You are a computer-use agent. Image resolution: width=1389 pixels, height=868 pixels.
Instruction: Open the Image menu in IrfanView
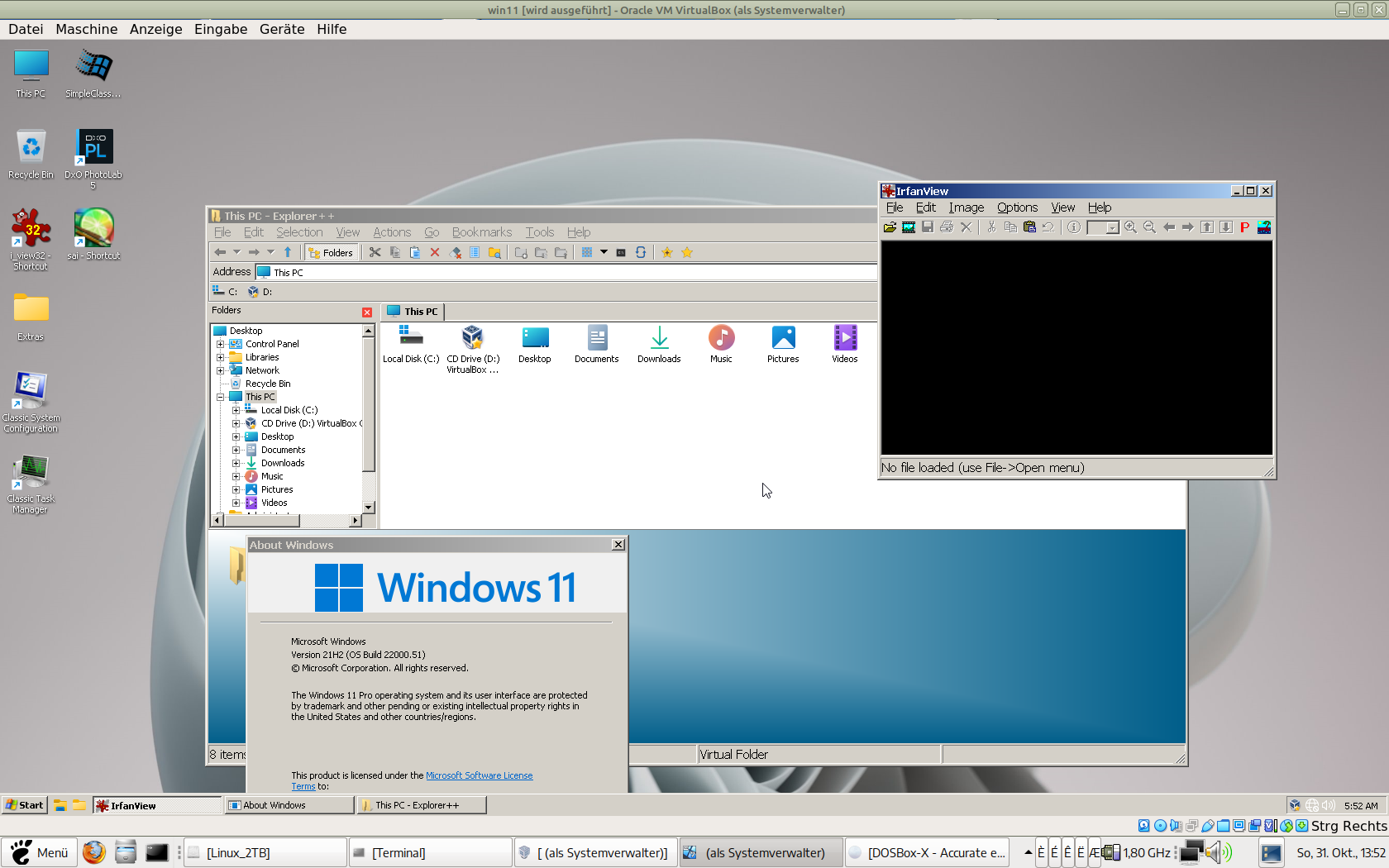967,207
